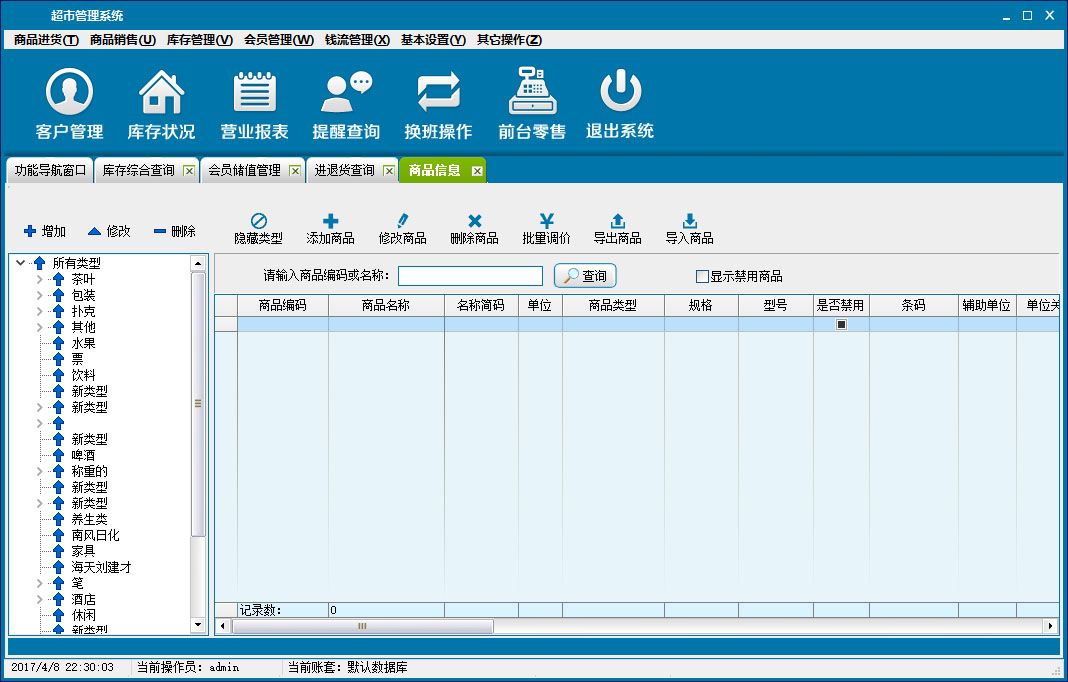This screenshot has height=682, width=1068.
Task: Expand 笔 tree node
Action: tap(40, 583)
